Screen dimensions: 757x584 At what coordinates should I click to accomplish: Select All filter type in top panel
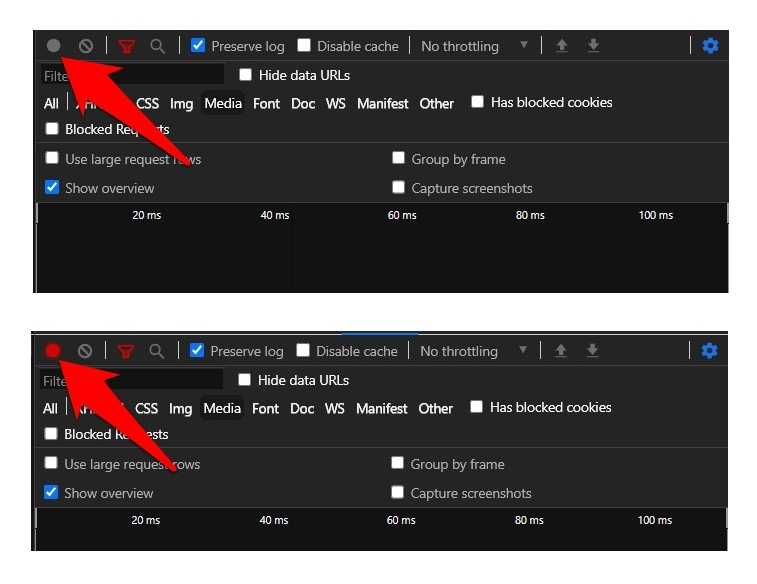tap(51, 104)
